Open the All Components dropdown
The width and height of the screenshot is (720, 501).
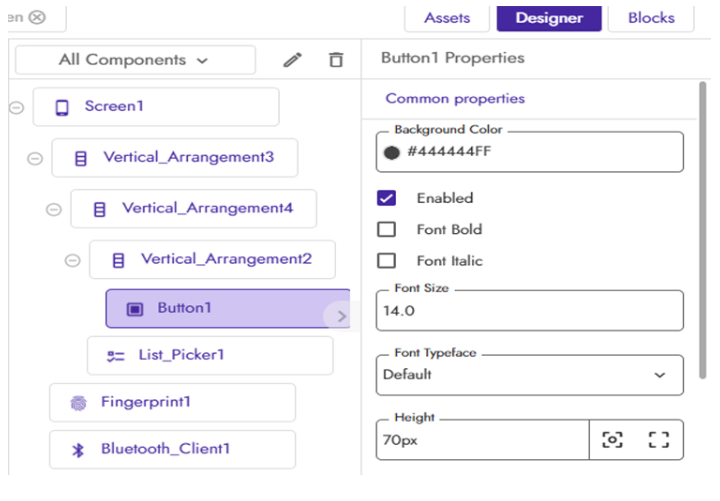(x=135, y=60)
